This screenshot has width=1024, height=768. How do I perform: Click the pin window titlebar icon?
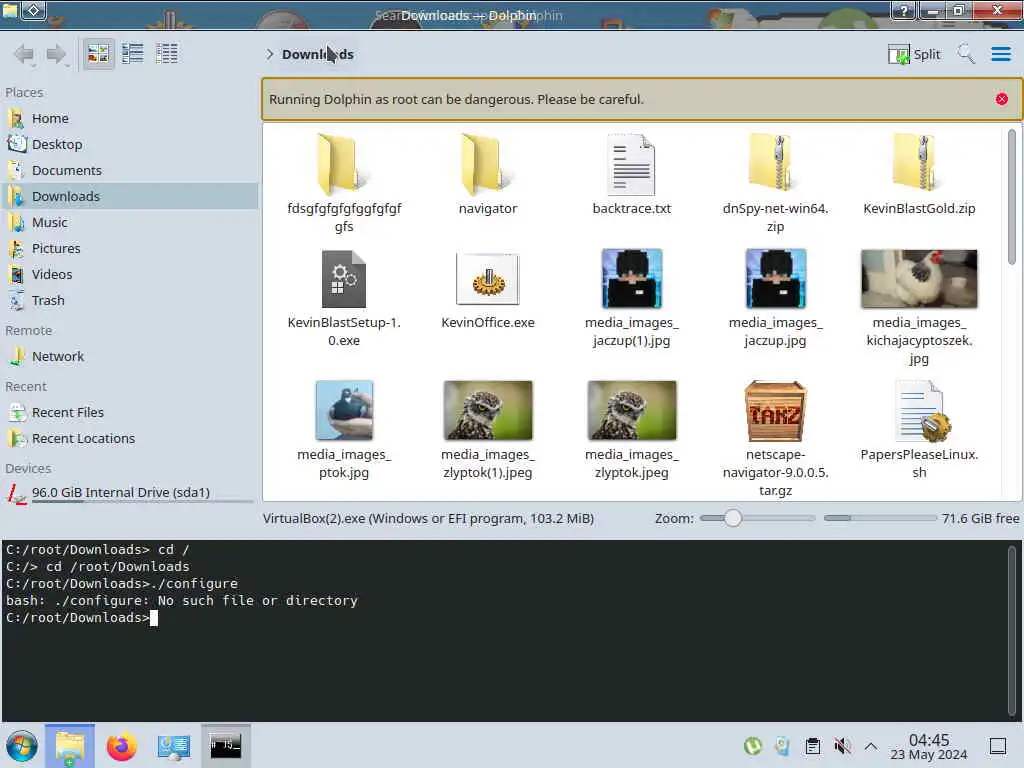click(34, 10)
